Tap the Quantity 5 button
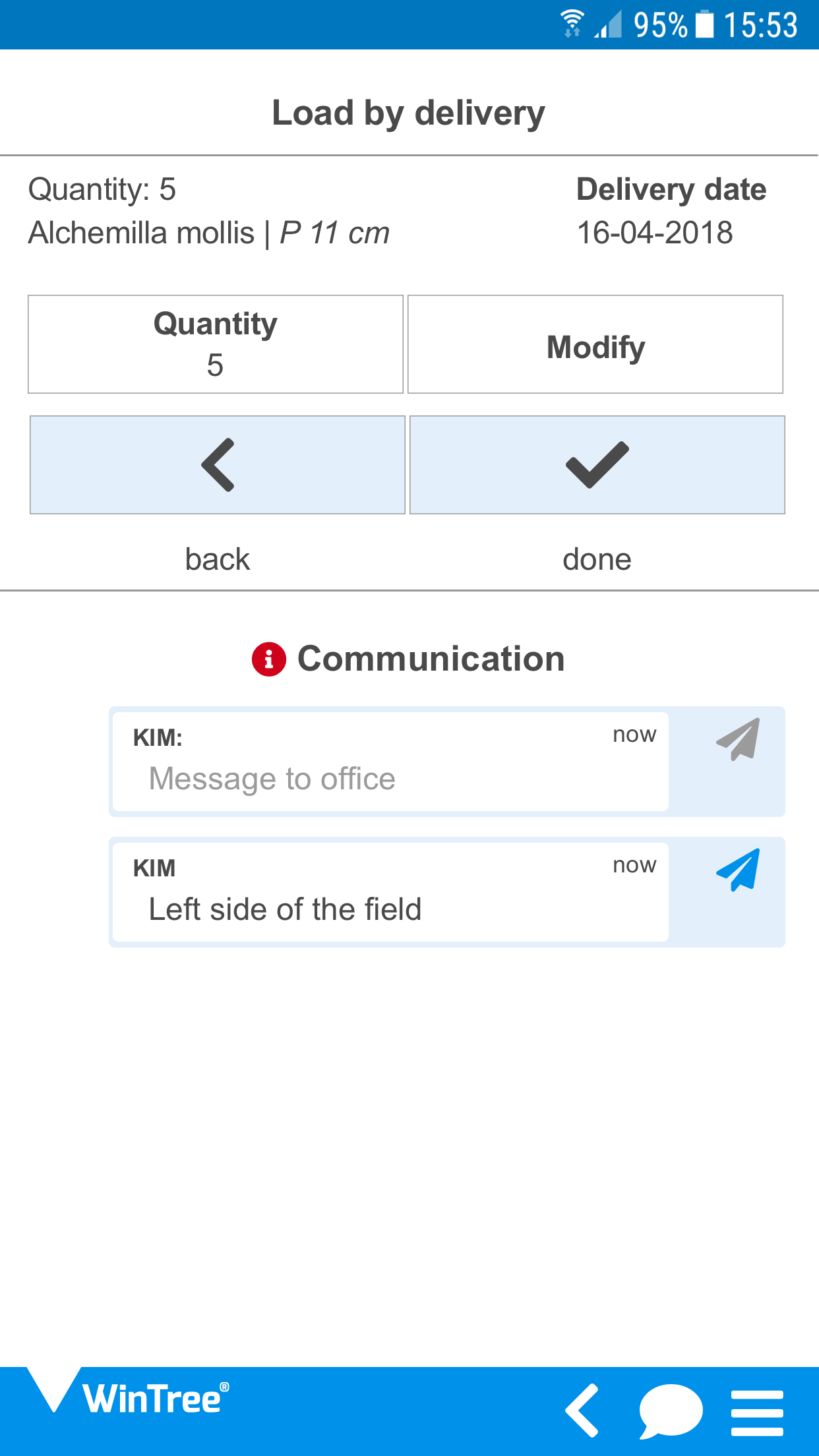 (216, 344)
